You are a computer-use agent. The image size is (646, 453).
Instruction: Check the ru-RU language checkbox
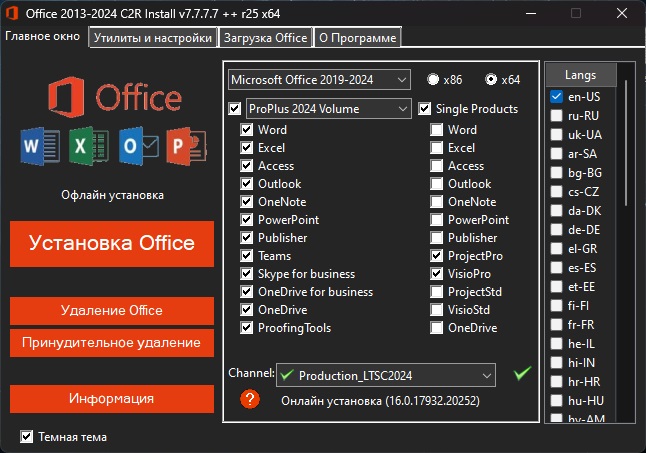click(x=556, y=116)
